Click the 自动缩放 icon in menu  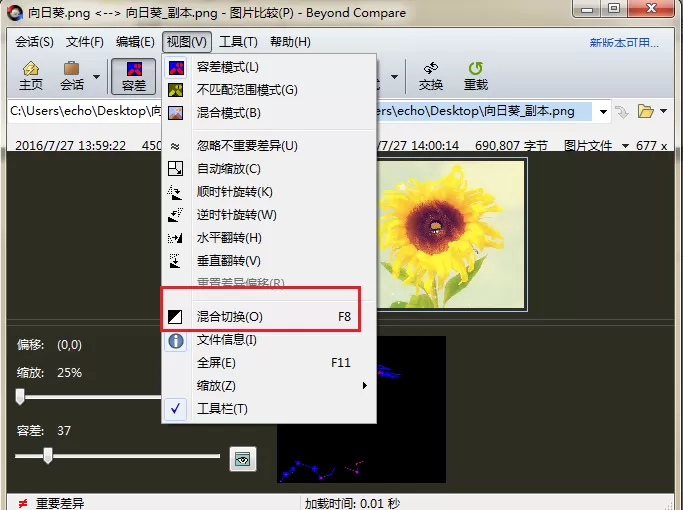(x=176, y=169)
